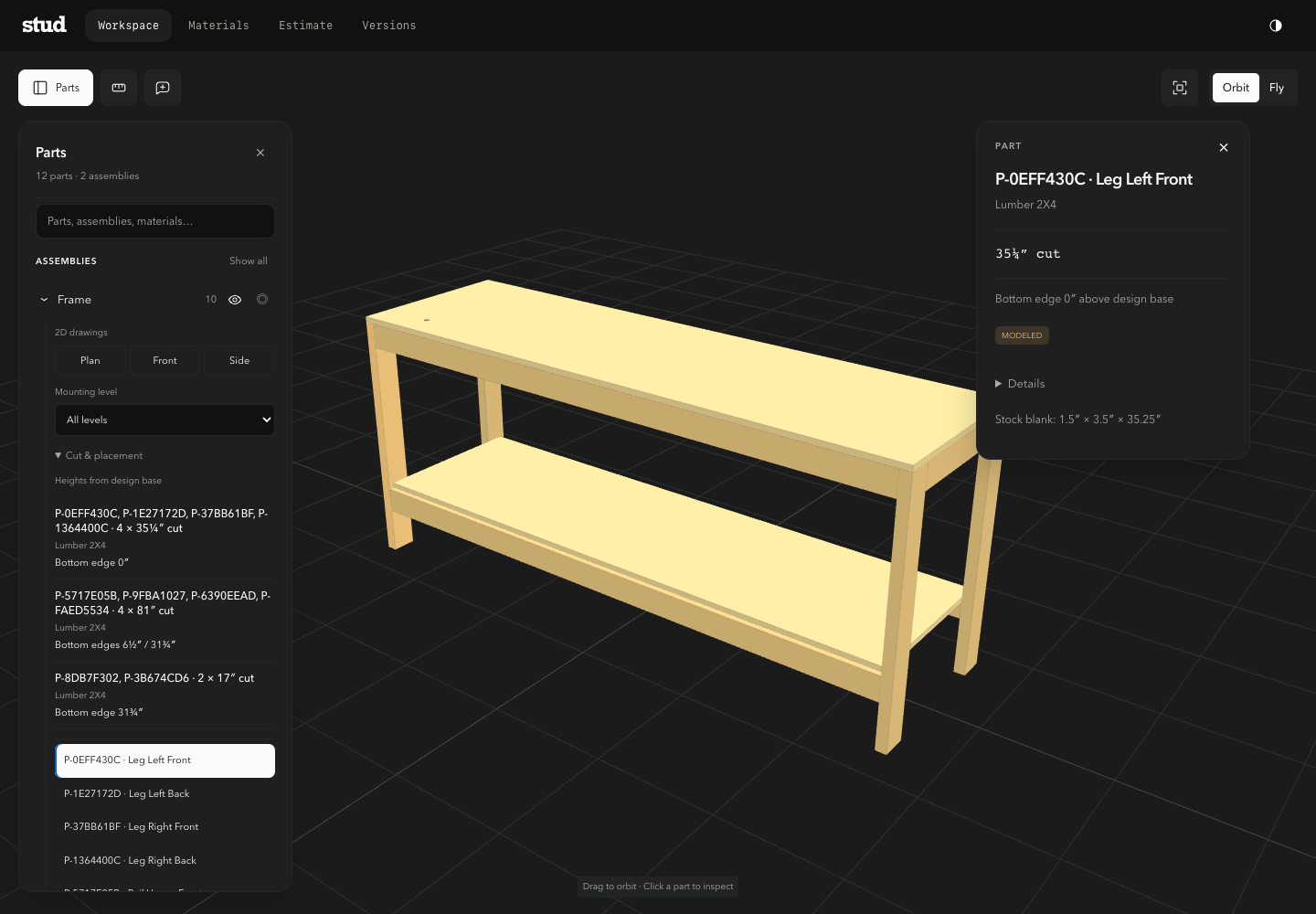Viewport: 1316px width, 914px height.
Task: Click Show all assemblies link
Action: [x=249, y=261]
